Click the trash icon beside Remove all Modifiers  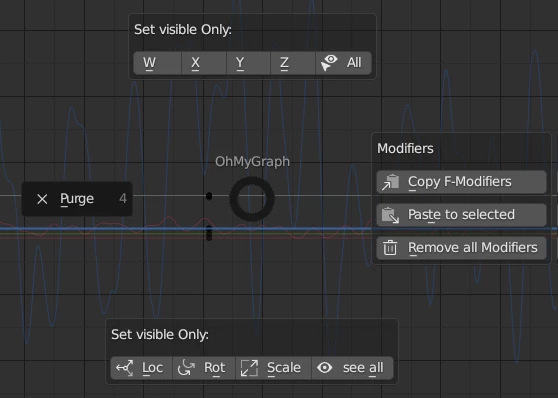(x=390, y=248)
